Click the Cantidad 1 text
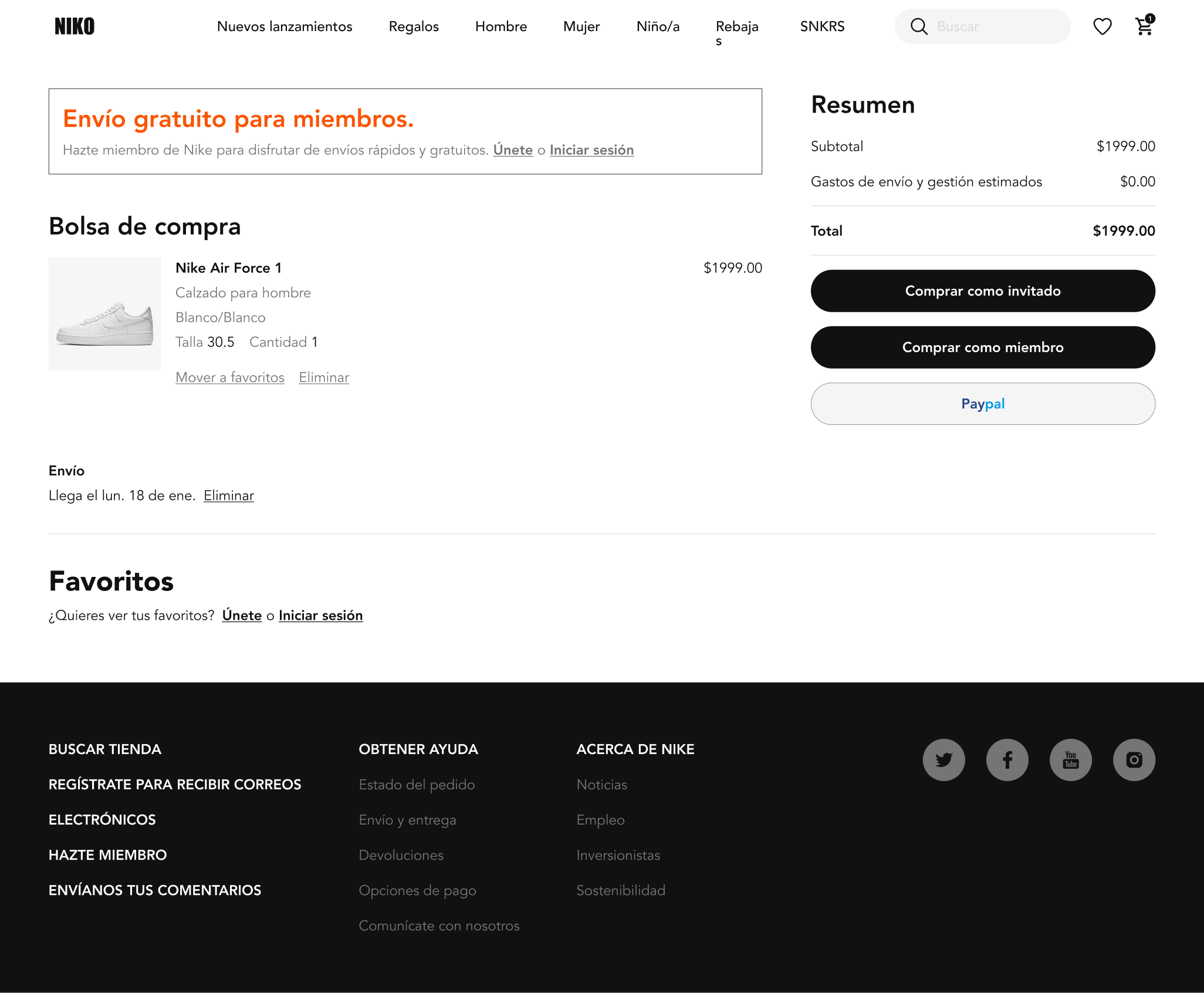Viewport: 1204px width, 993px height. [283, 342]
